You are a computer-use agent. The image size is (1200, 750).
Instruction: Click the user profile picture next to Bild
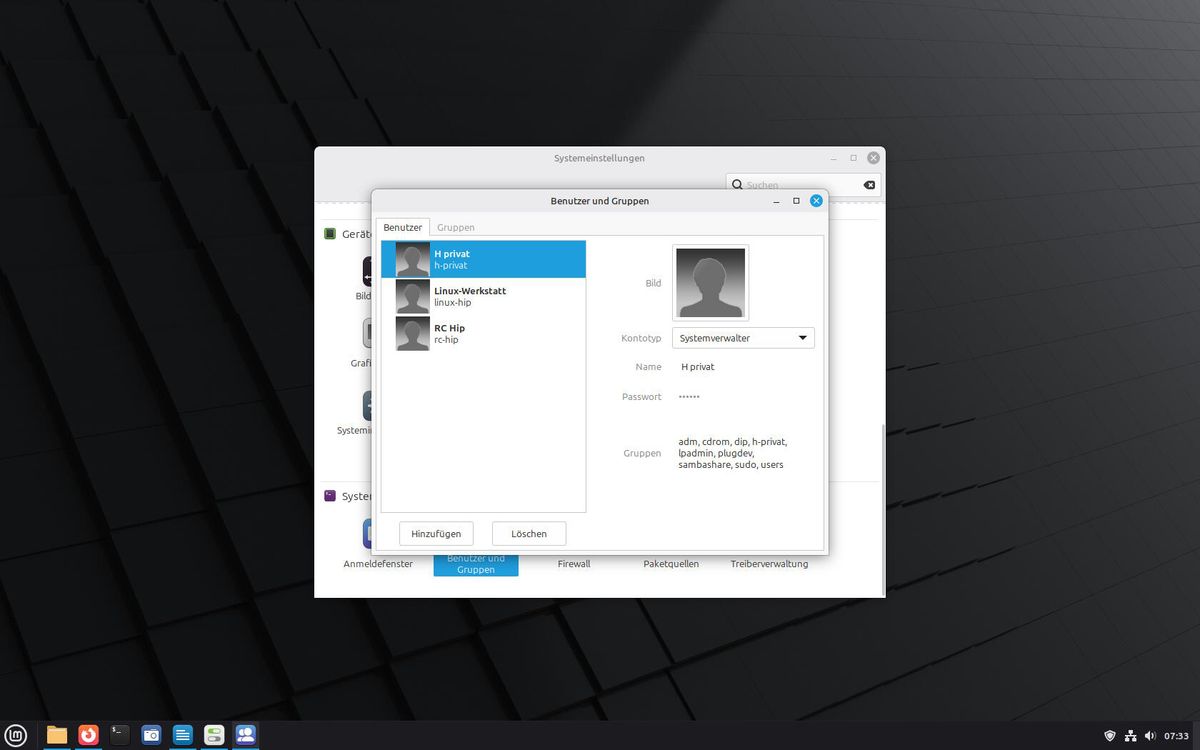pos(710,283)
